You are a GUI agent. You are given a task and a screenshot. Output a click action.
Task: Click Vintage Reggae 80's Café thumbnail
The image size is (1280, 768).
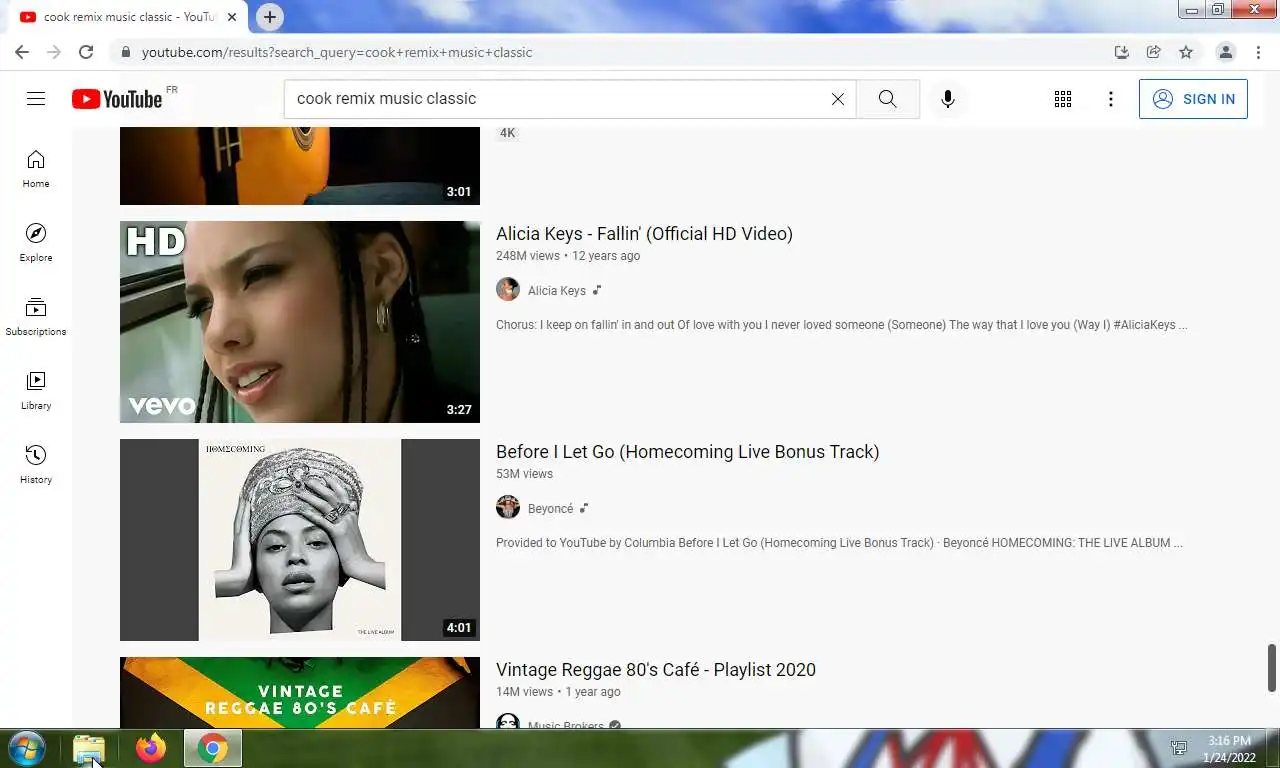click(x=300, y=692)
